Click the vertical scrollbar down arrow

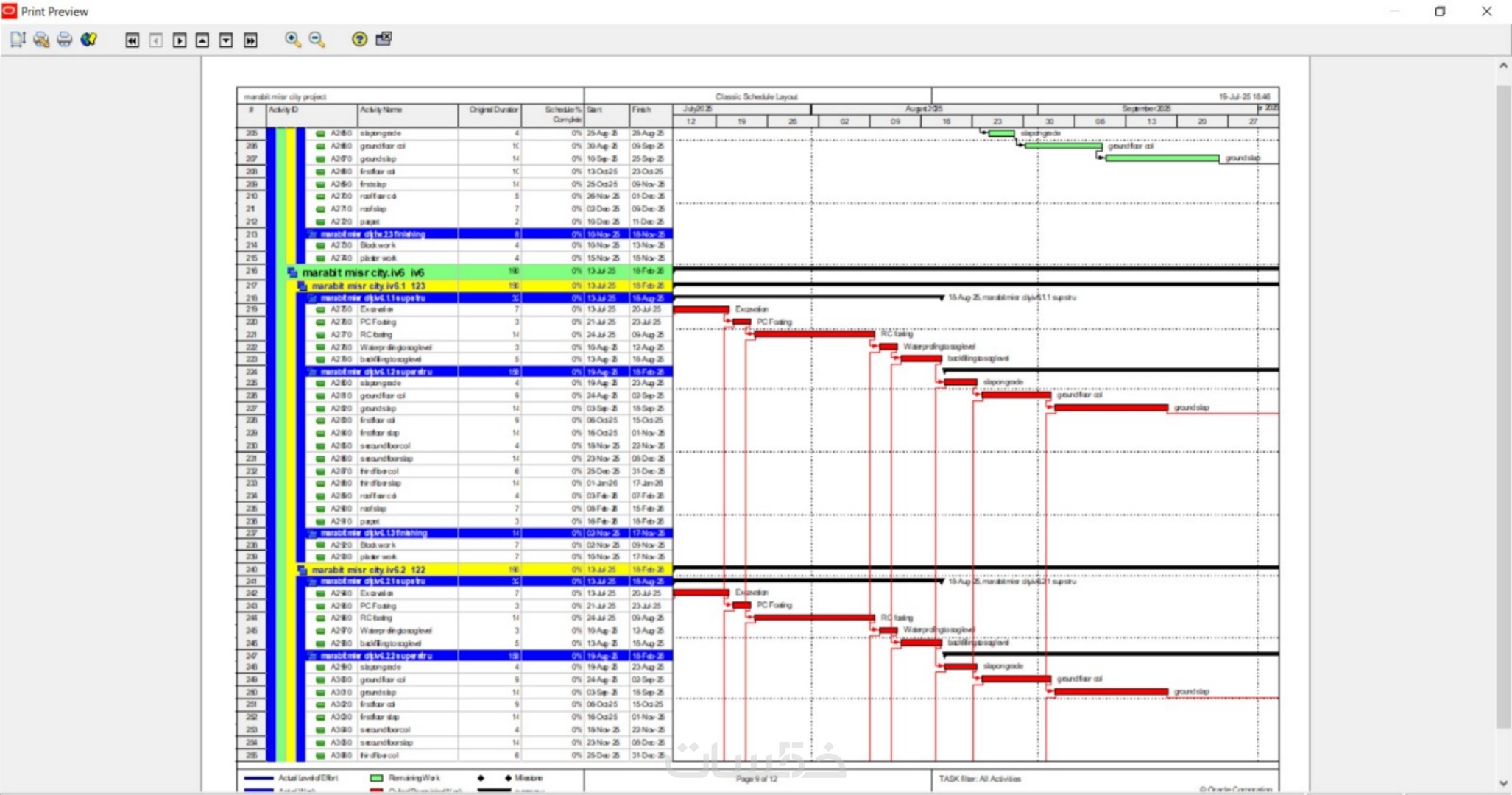point(1503,782)
